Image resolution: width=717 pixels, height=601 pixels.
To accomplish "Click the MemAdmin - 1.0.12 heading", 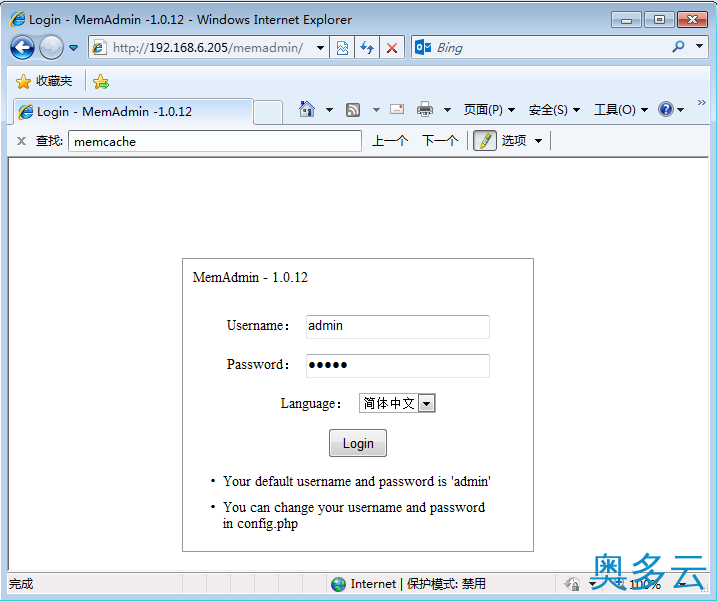I will pyautogui.click(x=250, y=277).
